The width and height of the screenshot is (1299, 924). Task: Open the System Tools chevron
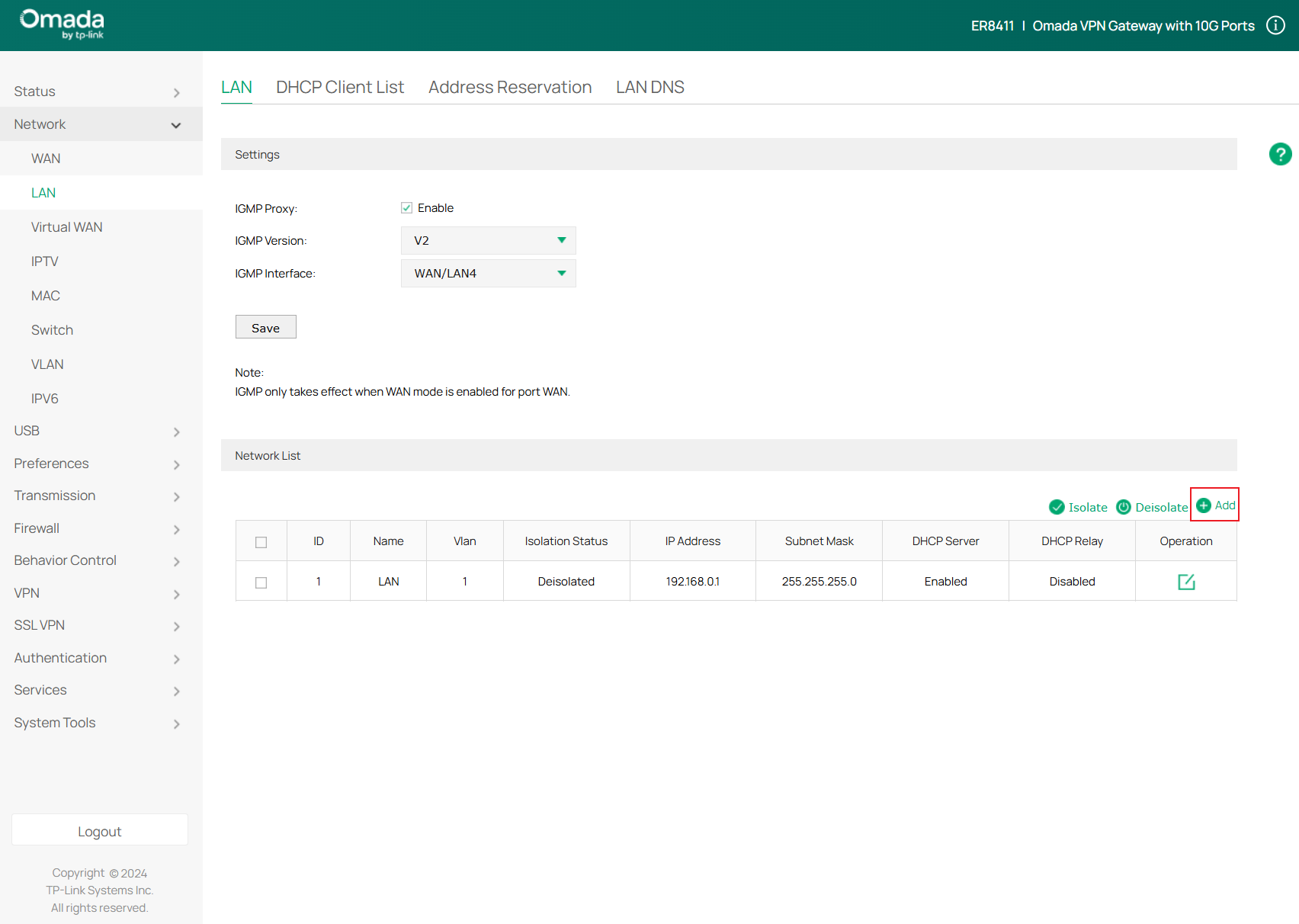[x=176, y=723]
